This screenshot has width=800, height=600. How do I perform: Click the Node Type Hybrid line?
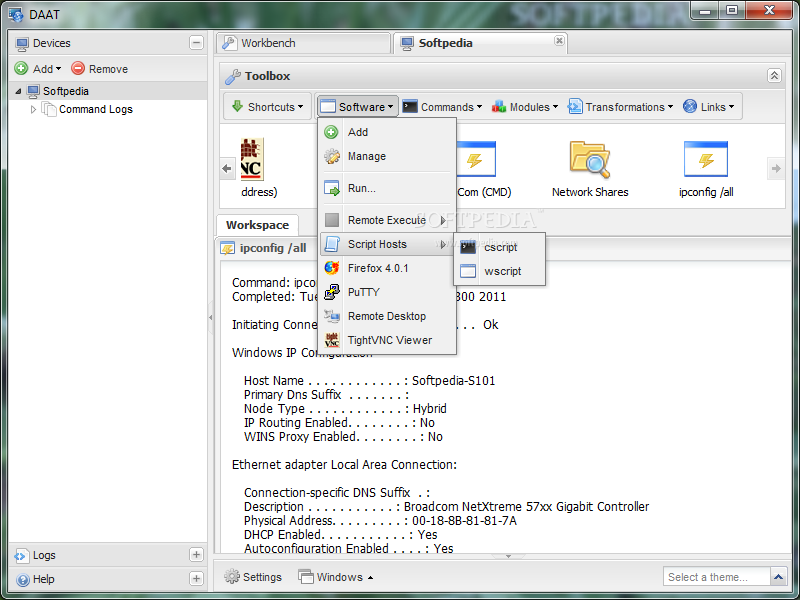click(345, 409)
